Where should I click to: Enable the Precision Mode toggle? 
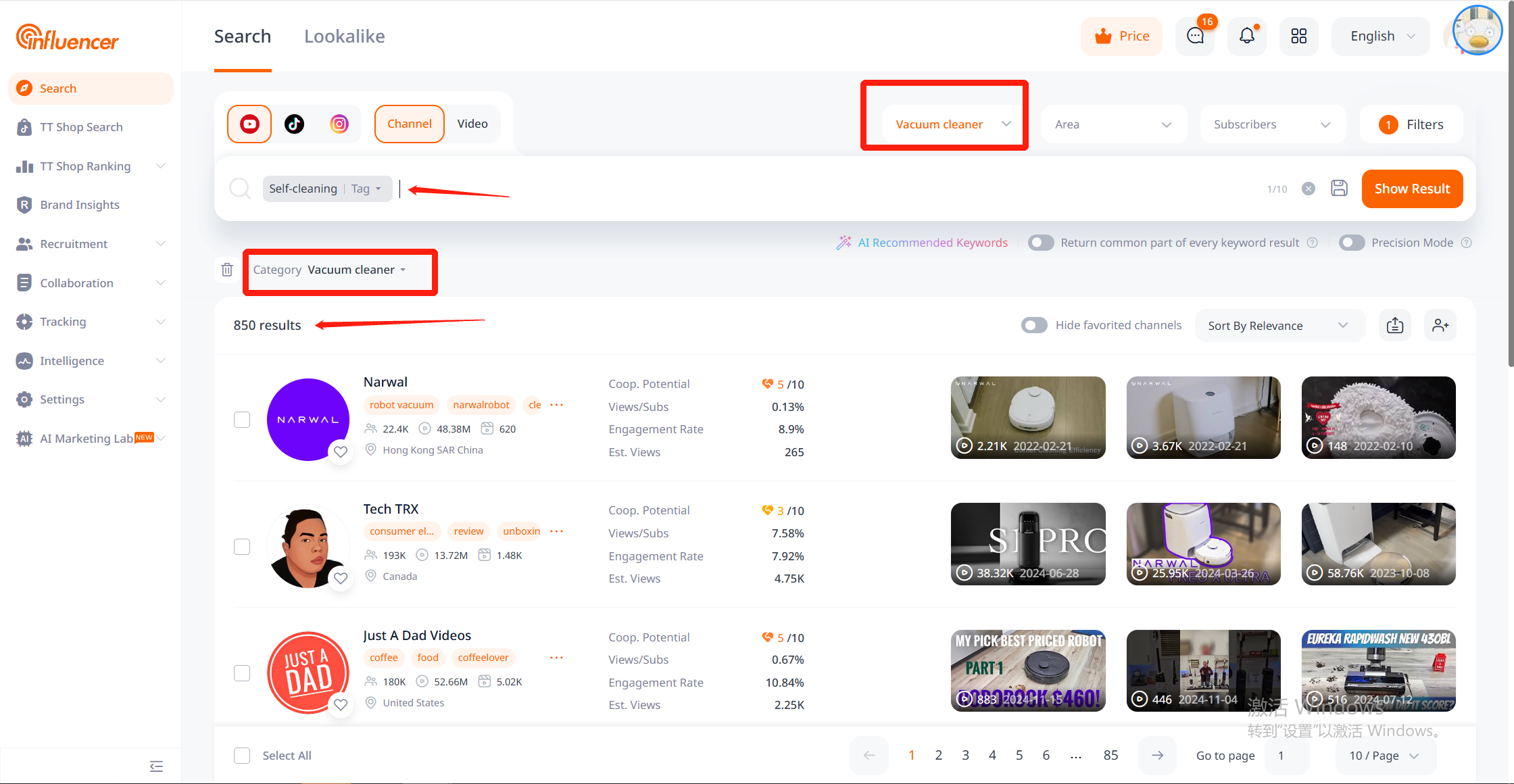(x=1352, y=243)
